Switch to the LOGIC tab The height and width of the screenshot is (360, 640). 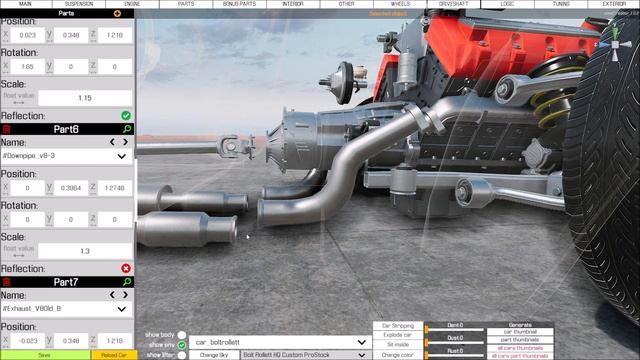click(507, 4)
